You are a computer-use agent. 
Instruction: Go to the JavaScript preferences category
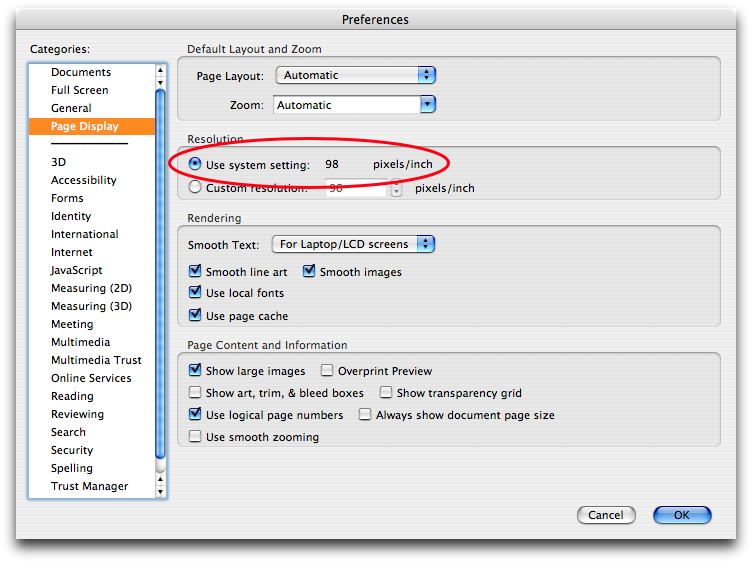click(77, 270)
